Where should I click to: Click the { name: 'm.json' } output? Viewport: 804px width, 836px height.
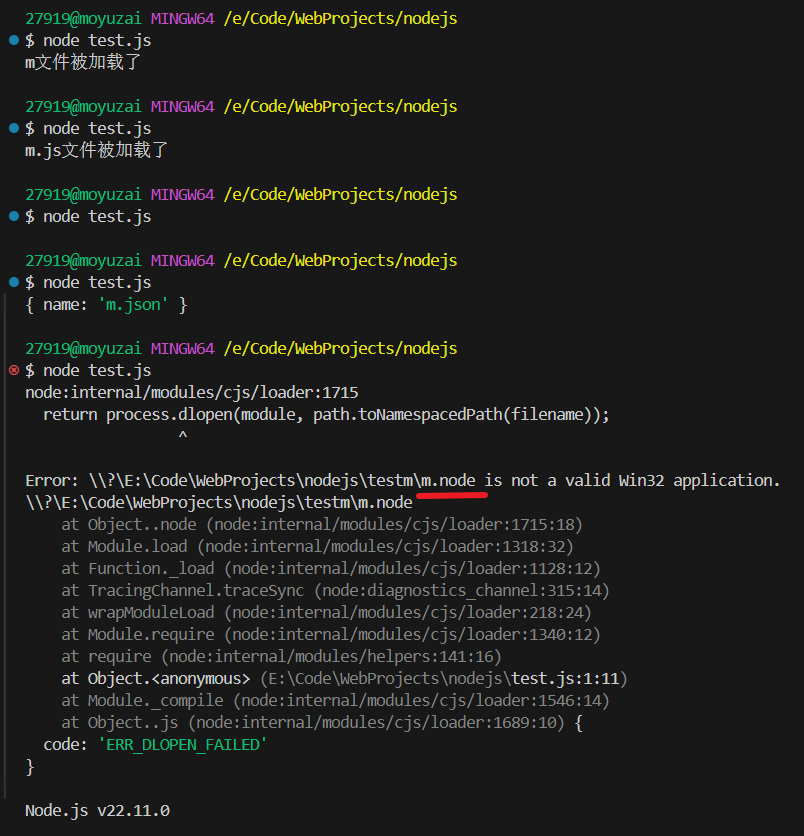[106, 304]
